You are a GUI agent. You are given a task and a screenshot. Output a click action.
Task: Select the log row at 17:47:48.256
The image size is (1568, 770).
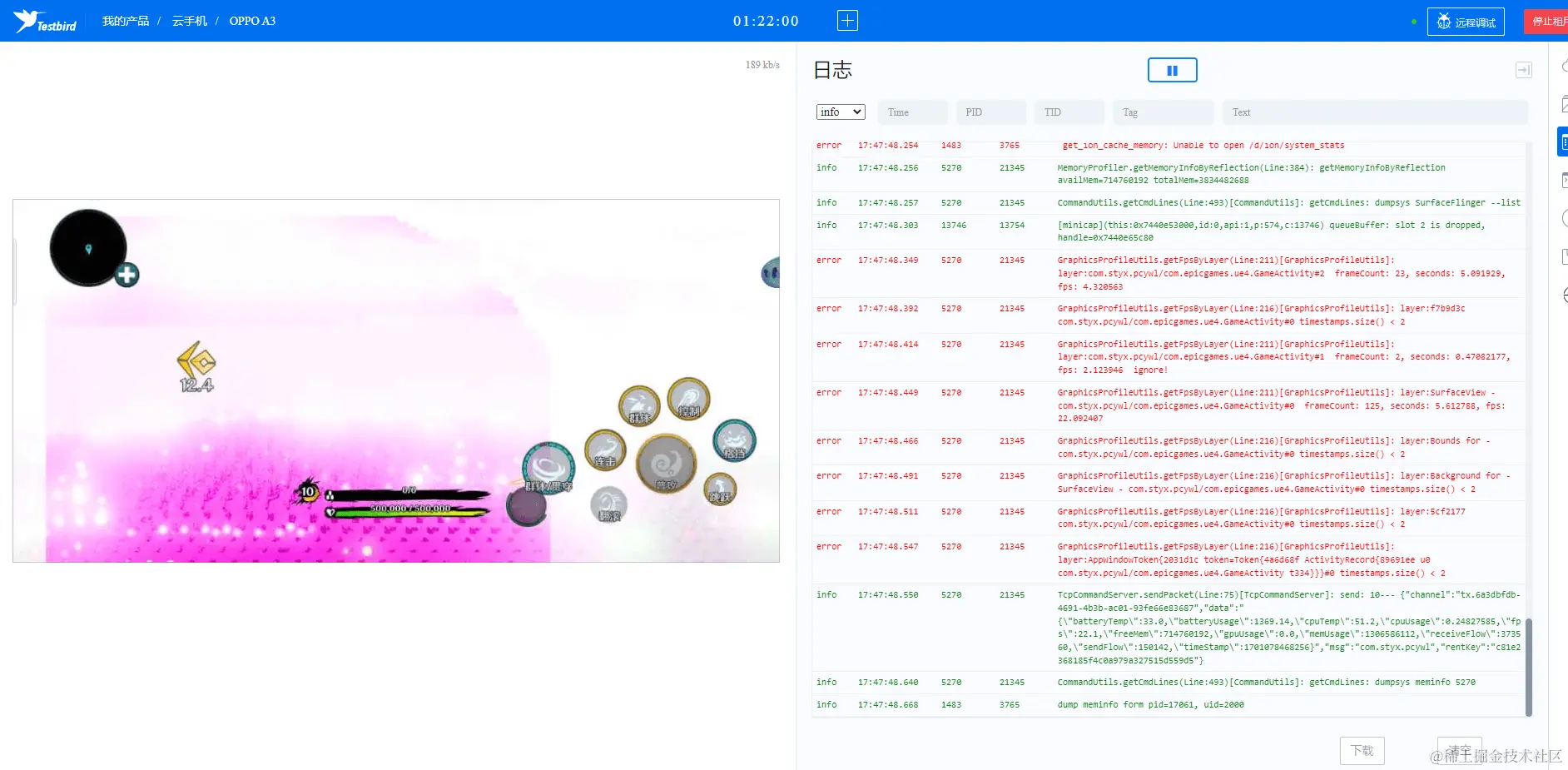1169,174
